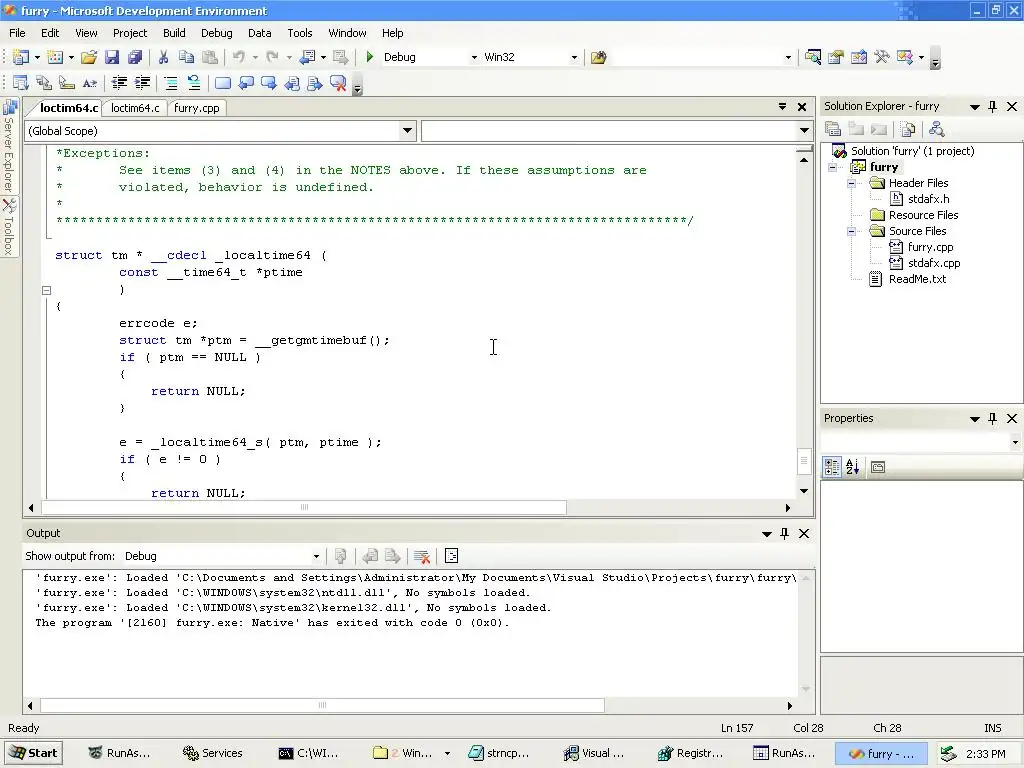Toggle Word Wrap in Output pane

(451, 556)
